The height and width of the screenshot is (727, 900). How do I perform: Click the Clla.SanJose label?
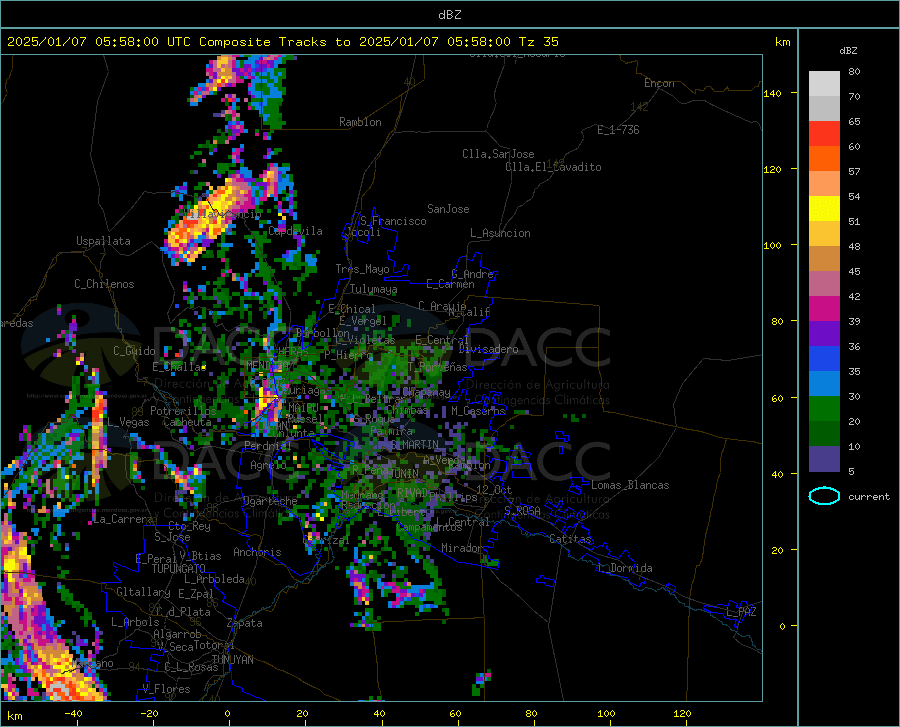pyautogui.click(x=498, y=154)
